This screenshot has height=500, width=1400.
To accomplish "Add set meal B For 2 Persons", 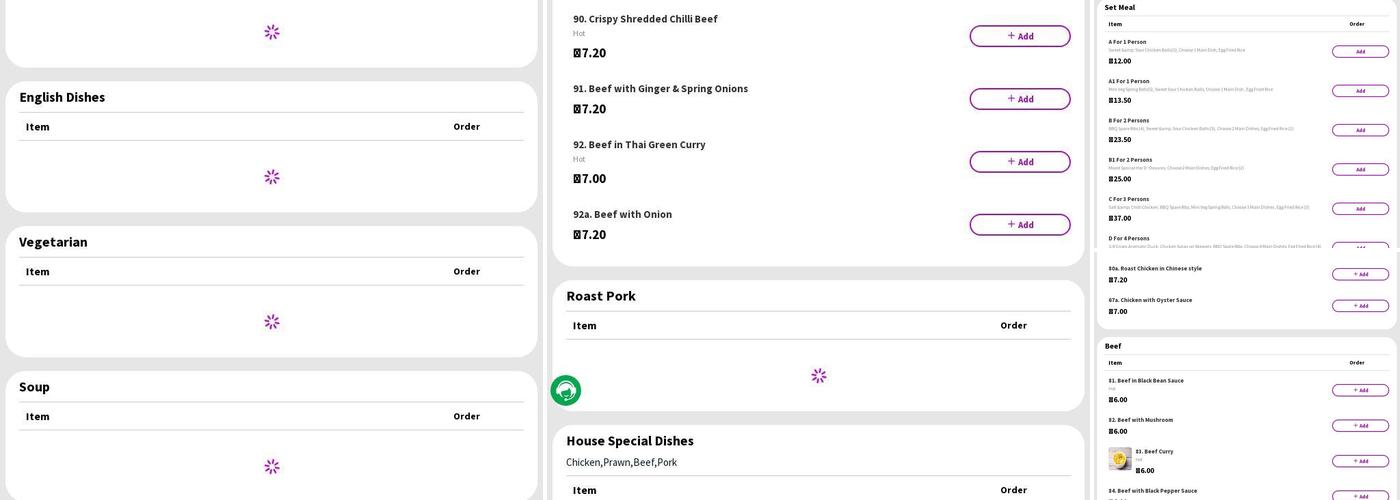I will (x=1360, y=130).
